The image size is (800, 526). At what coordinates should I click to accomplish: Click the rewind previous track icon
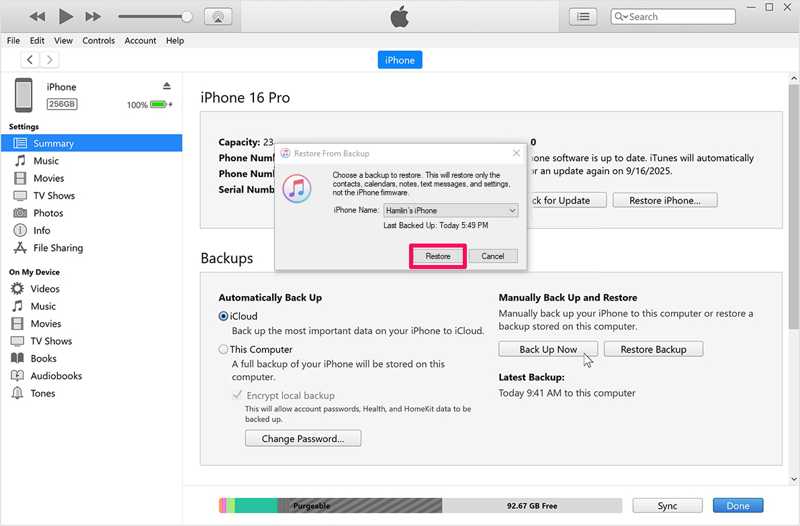pos(37,17)
